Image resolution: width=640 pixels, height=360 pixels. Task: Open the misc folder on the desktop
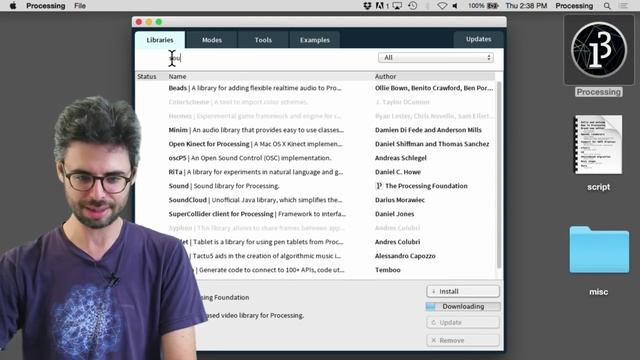[599, 249]
